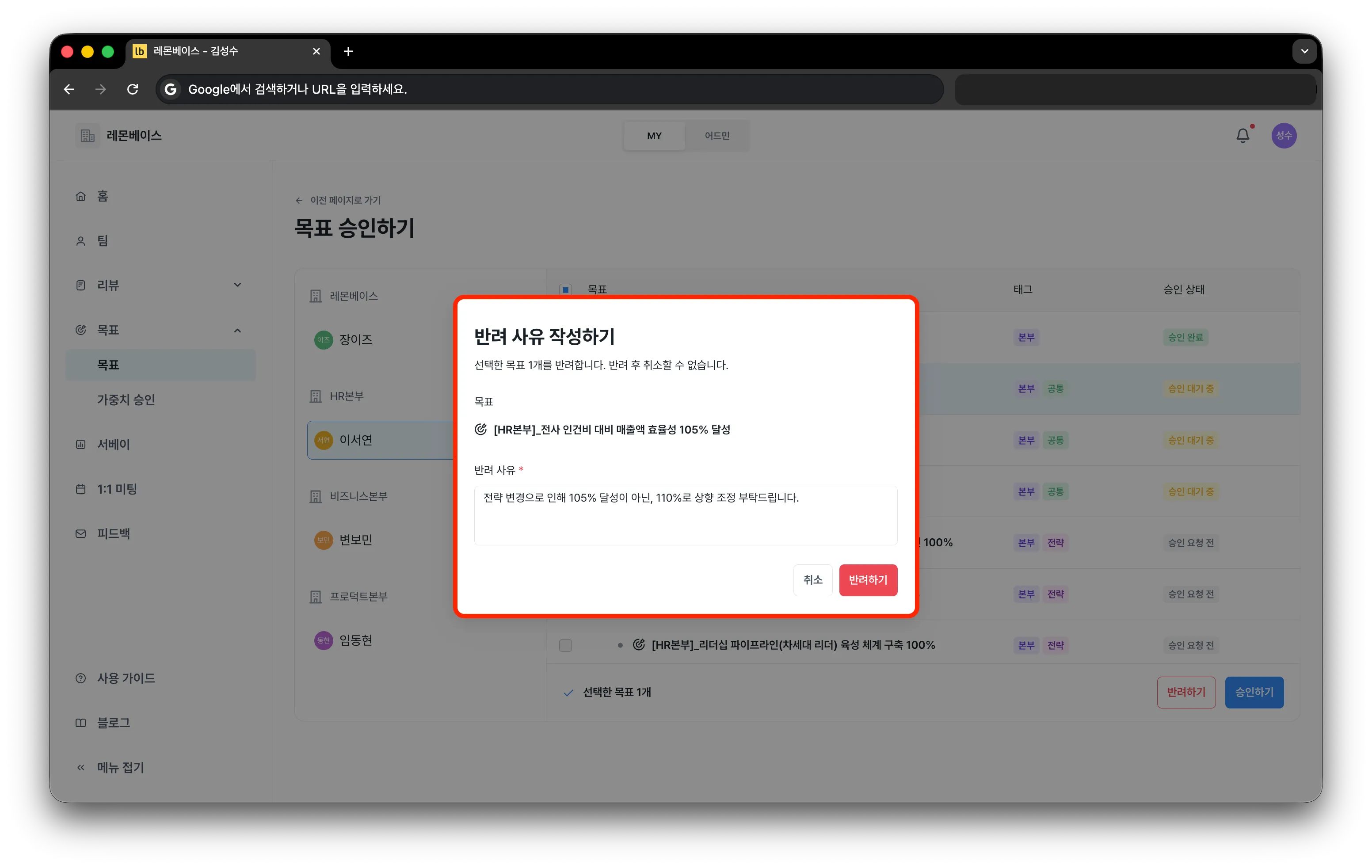Switch to the 어드민 tab

tap(717, 136)
